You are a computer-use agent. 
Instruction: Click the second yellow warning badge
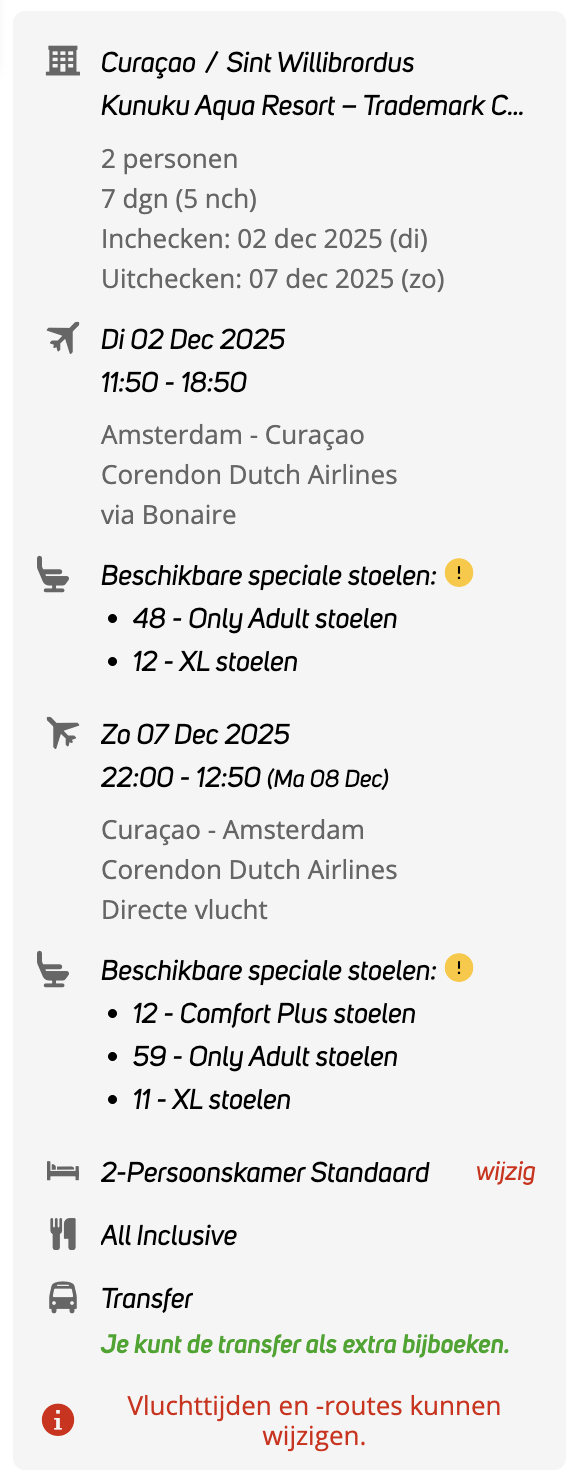point(459,967)
